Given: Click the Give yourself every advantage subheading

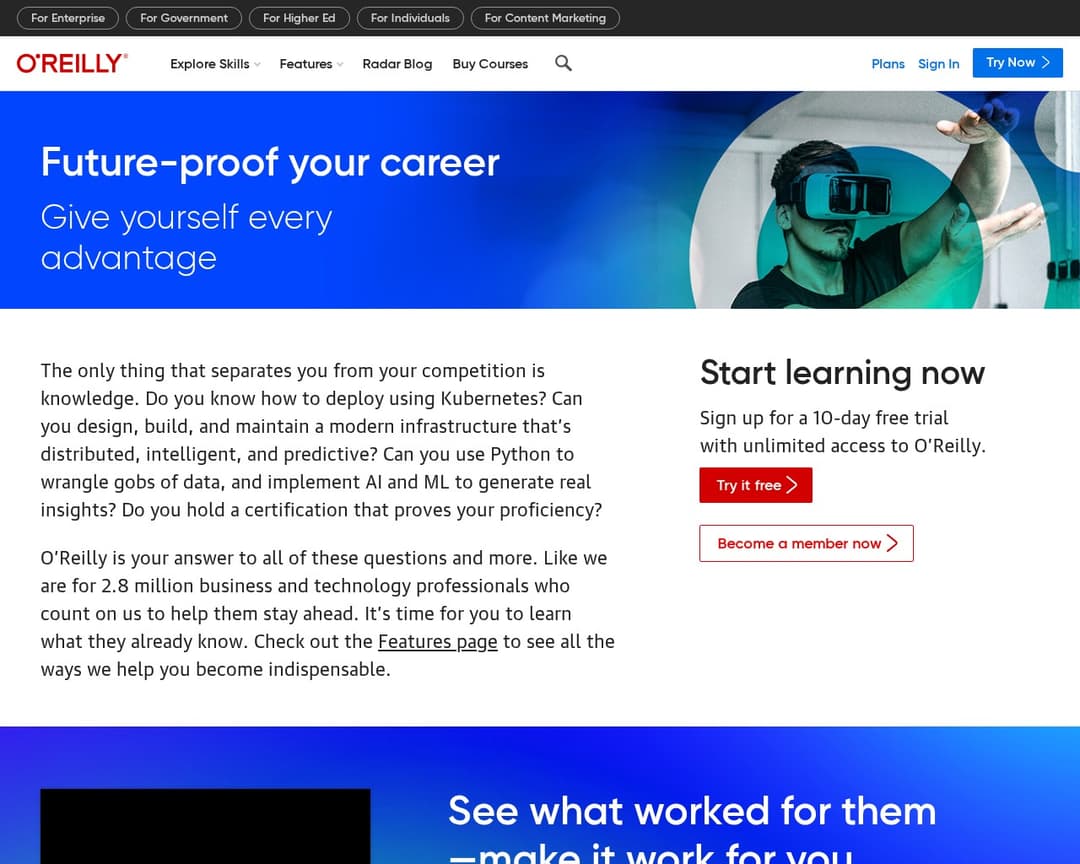Looking at the screenshot, I should (187, 238).
